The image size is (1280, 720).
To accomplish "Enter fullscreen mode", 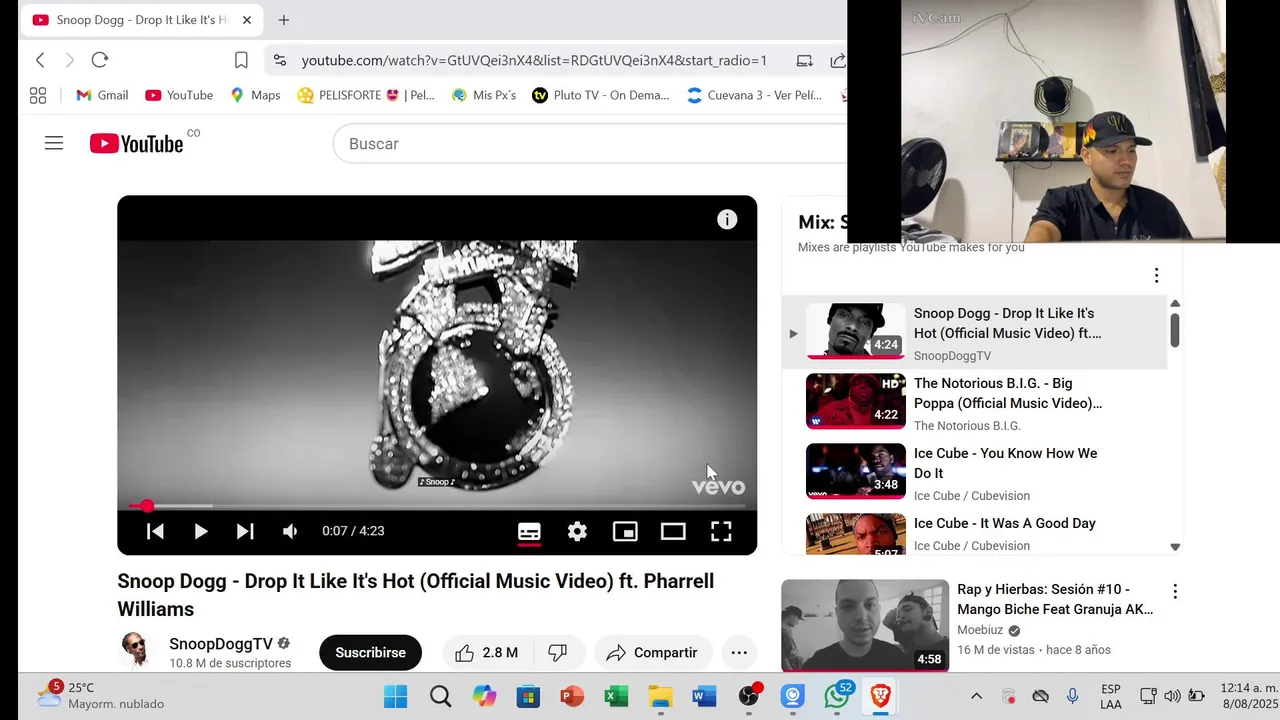I will click(x=721, y=531).
